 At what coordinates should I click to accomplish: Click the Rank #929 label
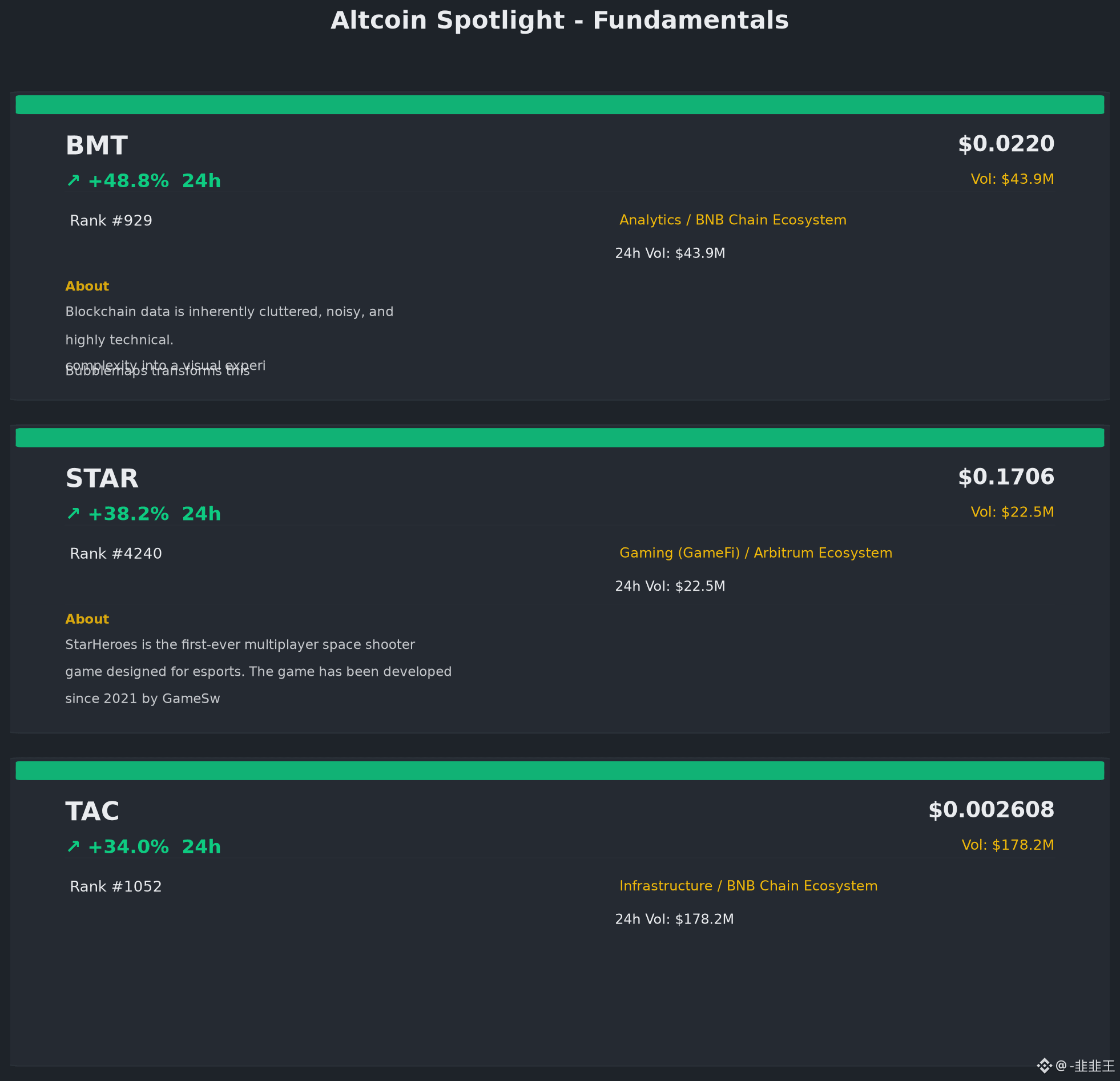click(x=111, y=220)
